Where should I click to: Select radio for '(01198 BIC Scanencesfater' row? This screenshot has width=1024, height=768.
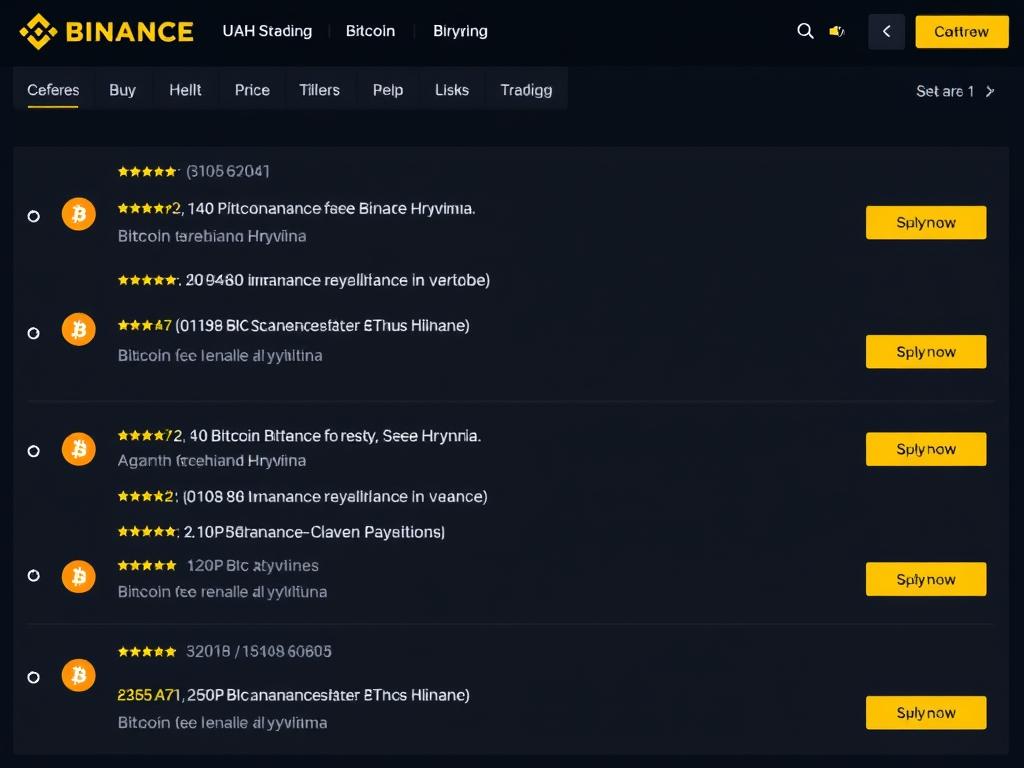click(33, 333)
